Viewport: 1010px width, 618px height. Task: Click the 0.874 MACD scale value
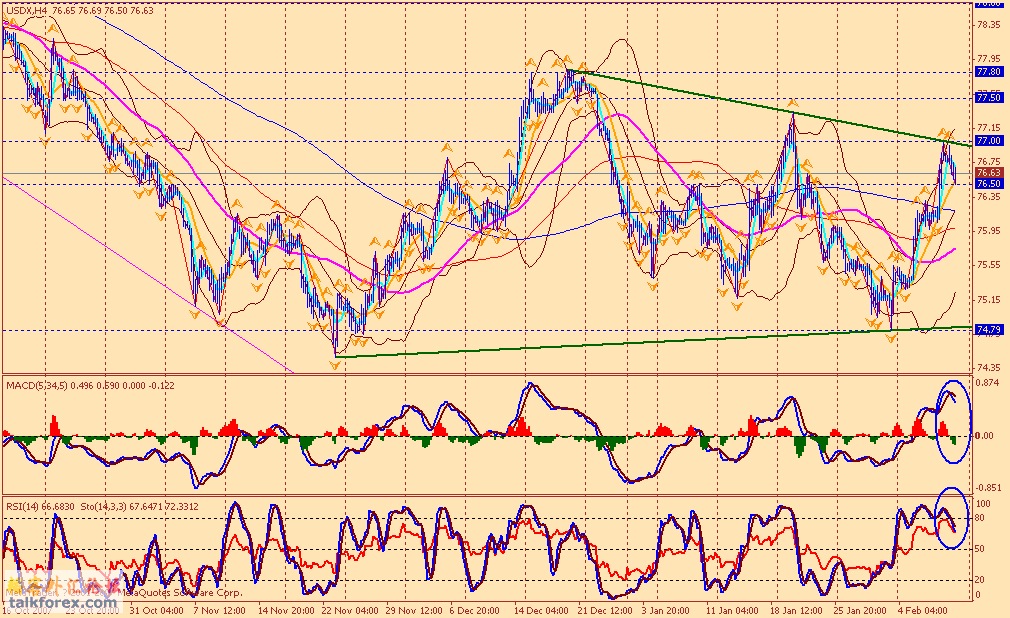989,381
